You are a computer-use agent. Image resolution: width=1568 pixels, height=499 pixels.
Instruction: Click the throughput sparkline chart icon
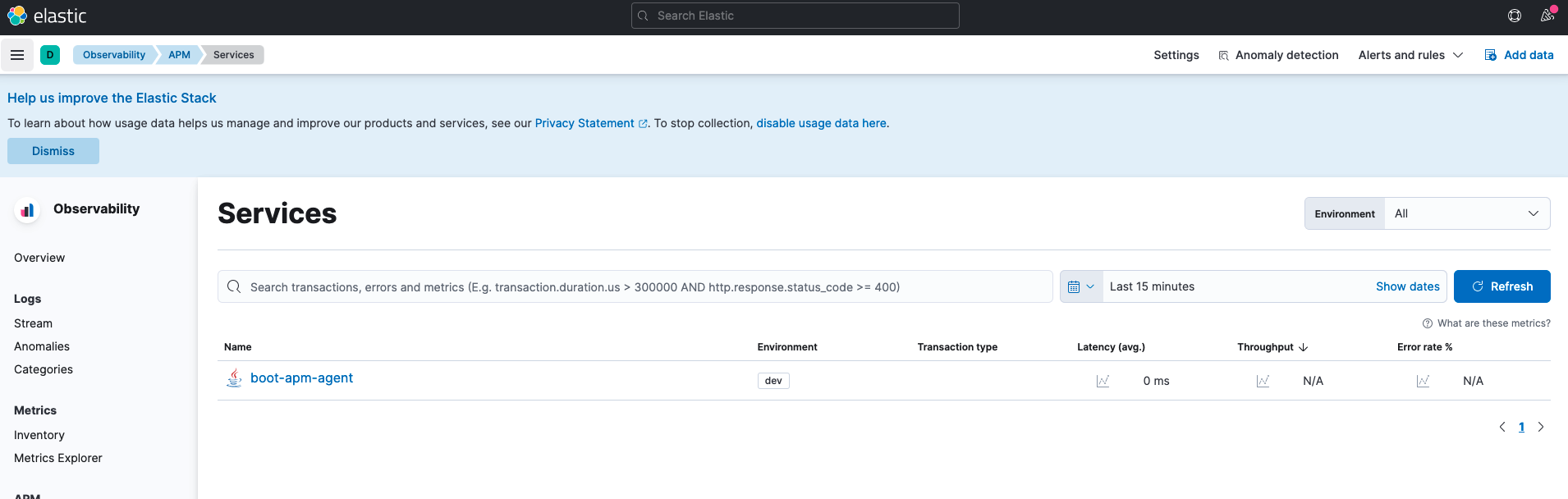point(1263,381)
